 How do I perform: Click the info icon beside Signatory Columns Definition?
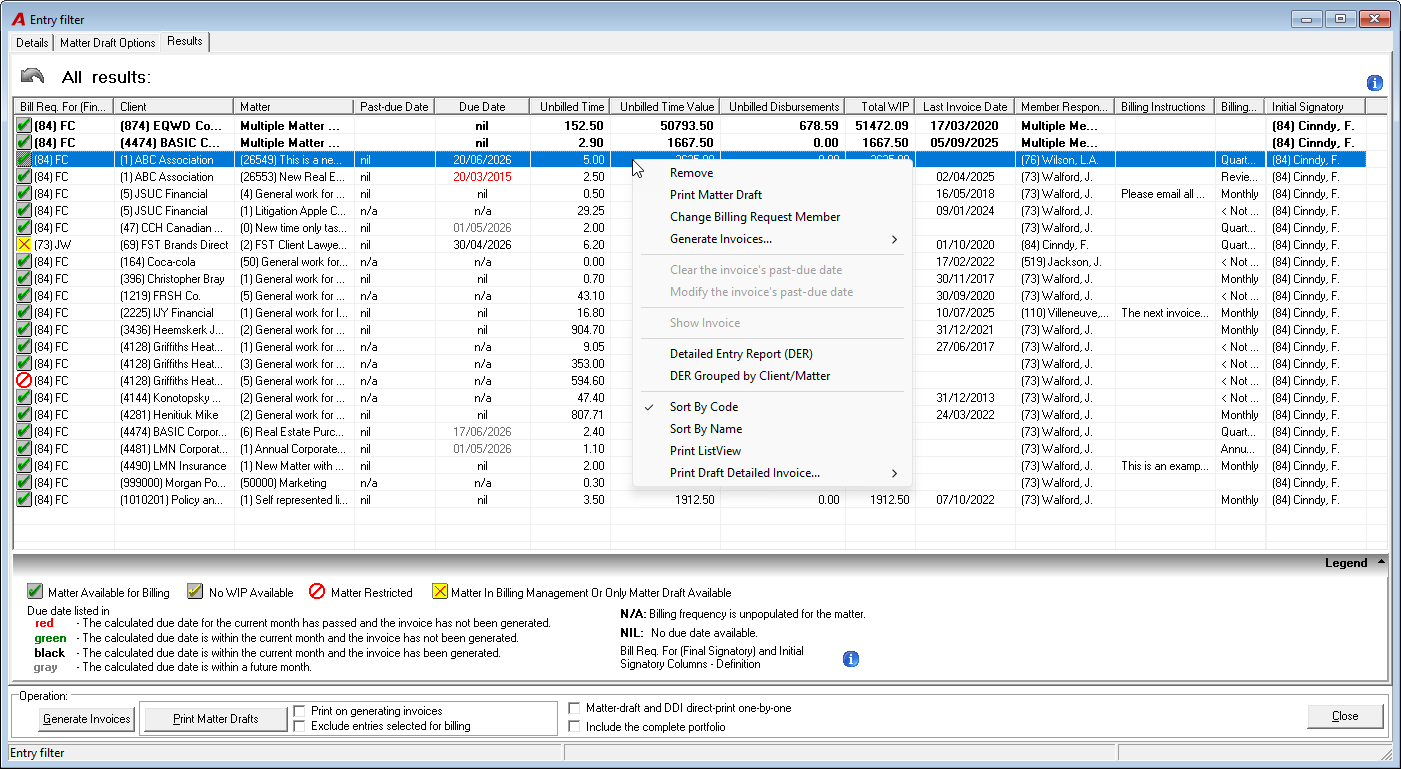[851, 659]
